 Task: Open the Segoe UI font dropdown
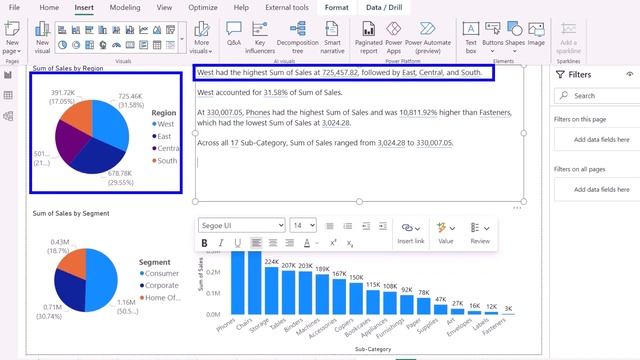tap(242, 225)
